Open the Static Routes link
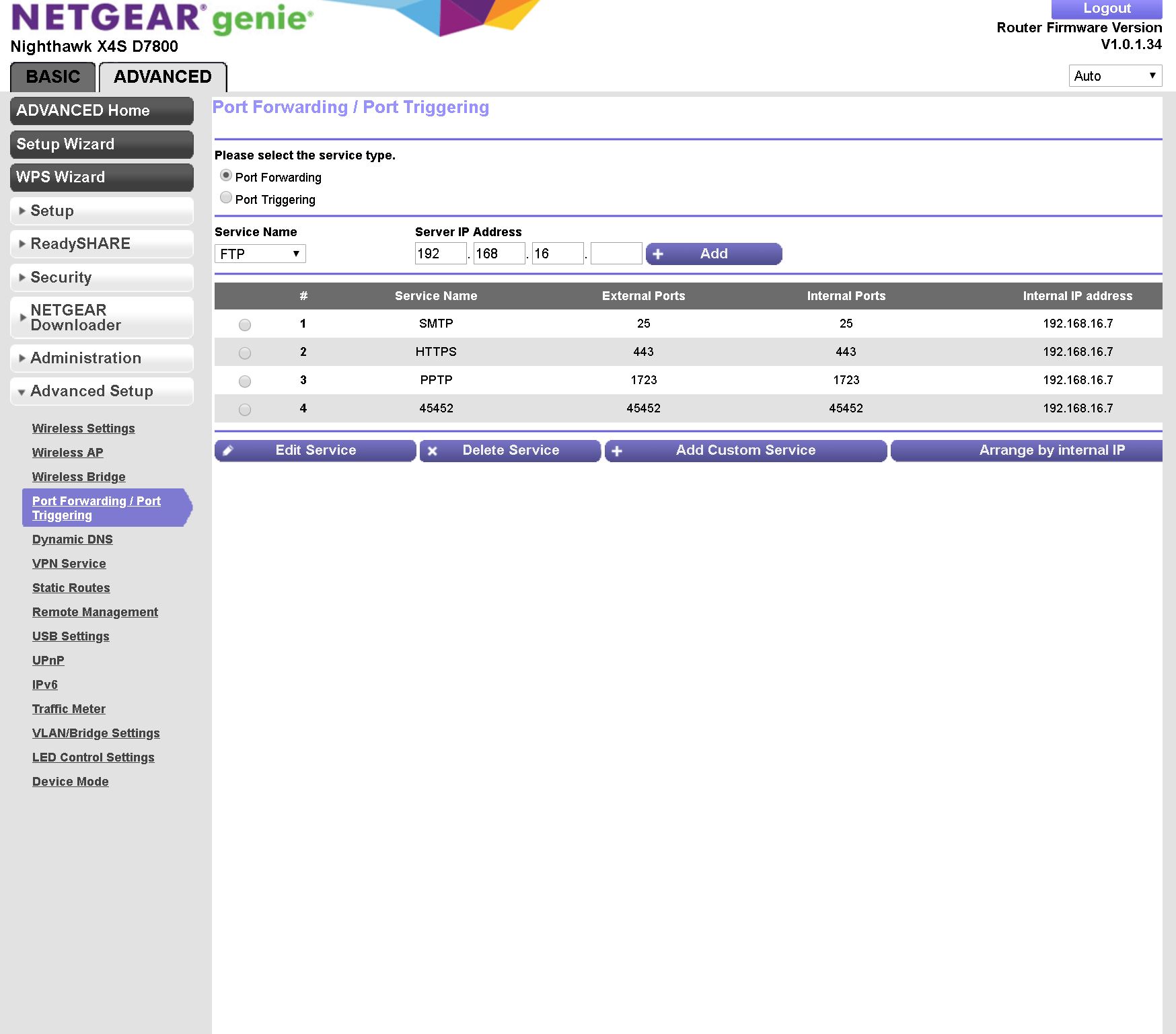 tap(71, 588)
